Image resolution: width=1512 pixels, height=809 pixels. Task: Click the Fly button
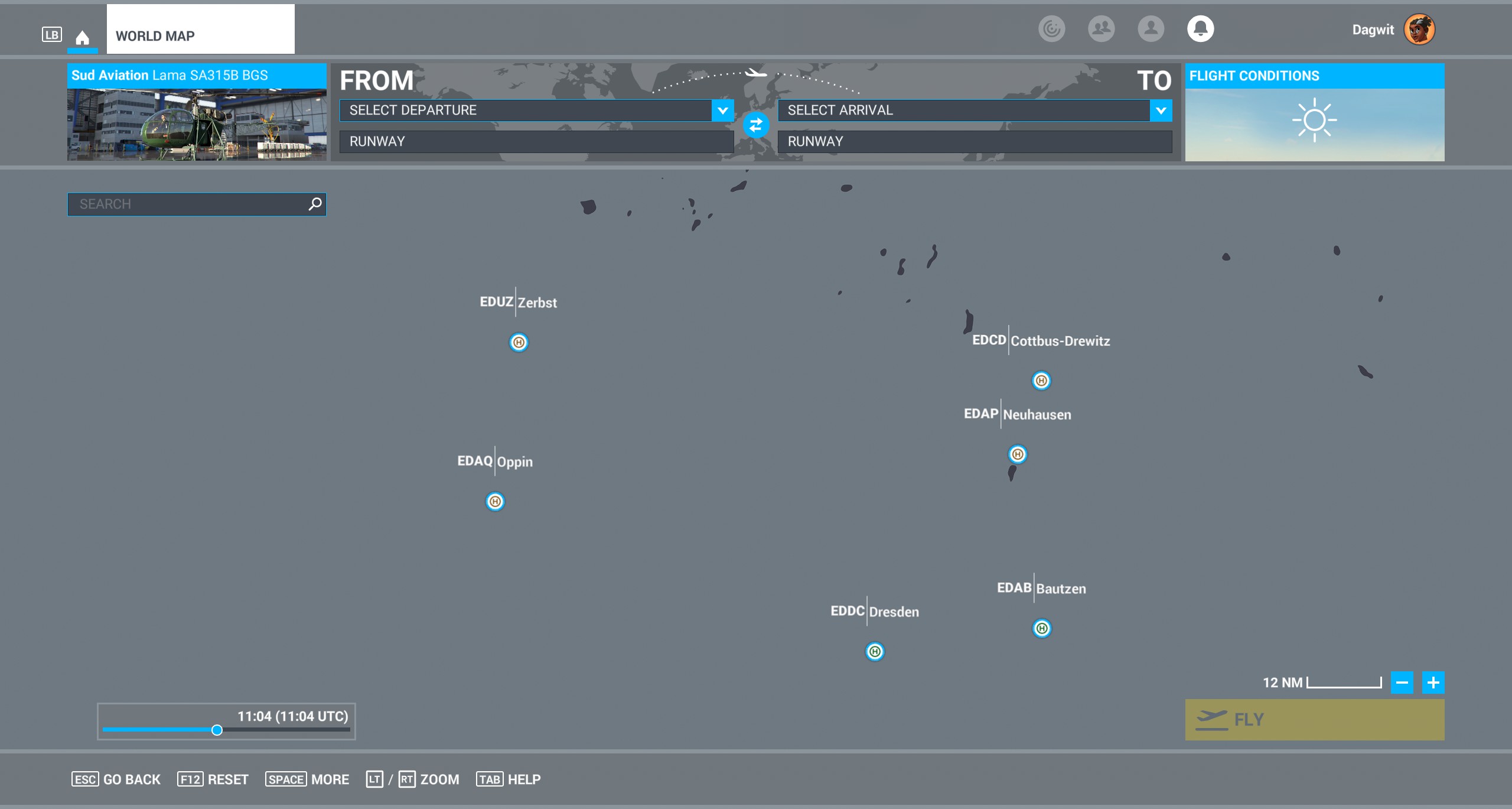1315,719
